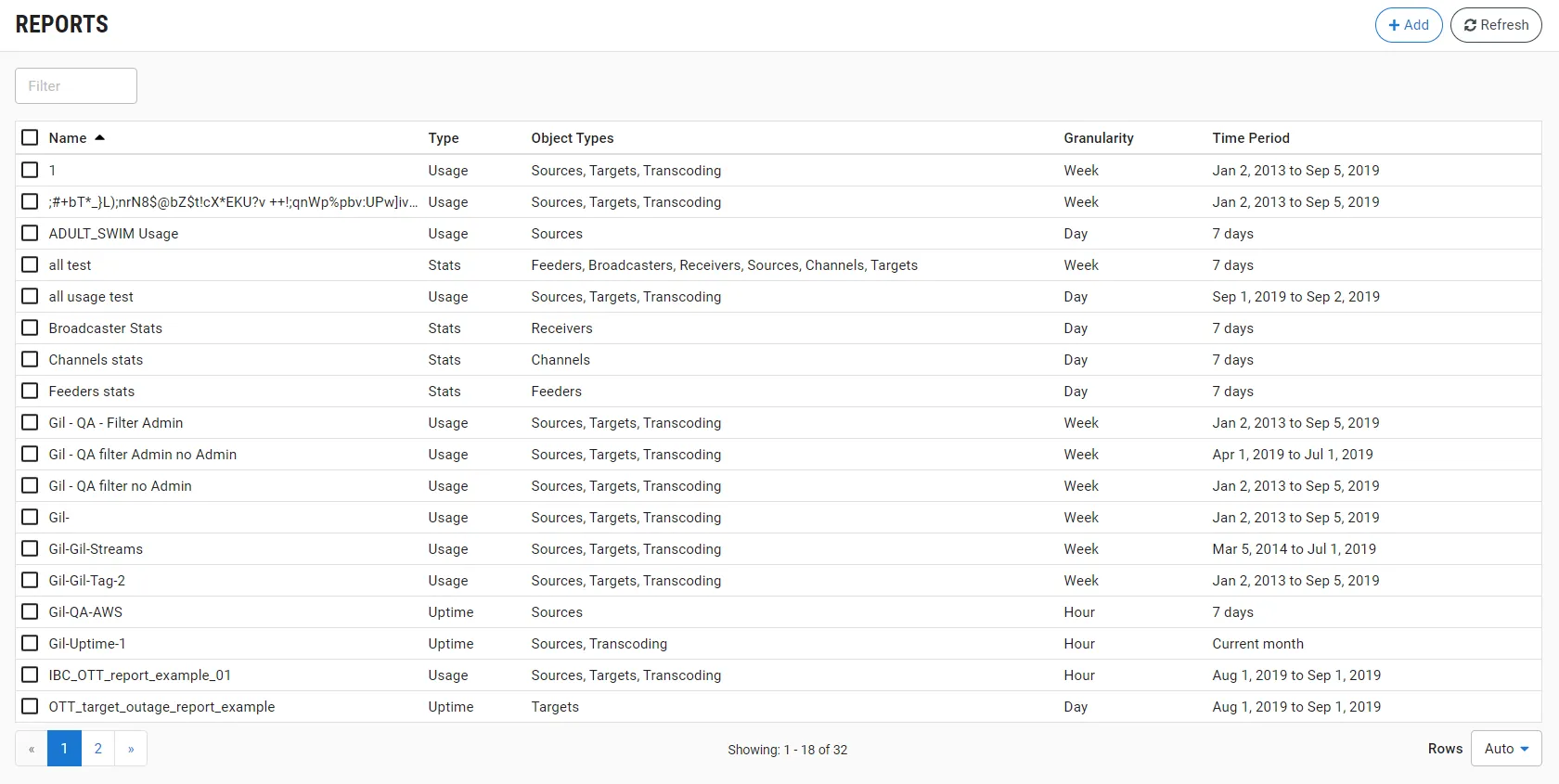This screenshot has height=784, width=1559.
Task: Open the IBC_OTT_report_example_01 report
Action: [140, 675]
